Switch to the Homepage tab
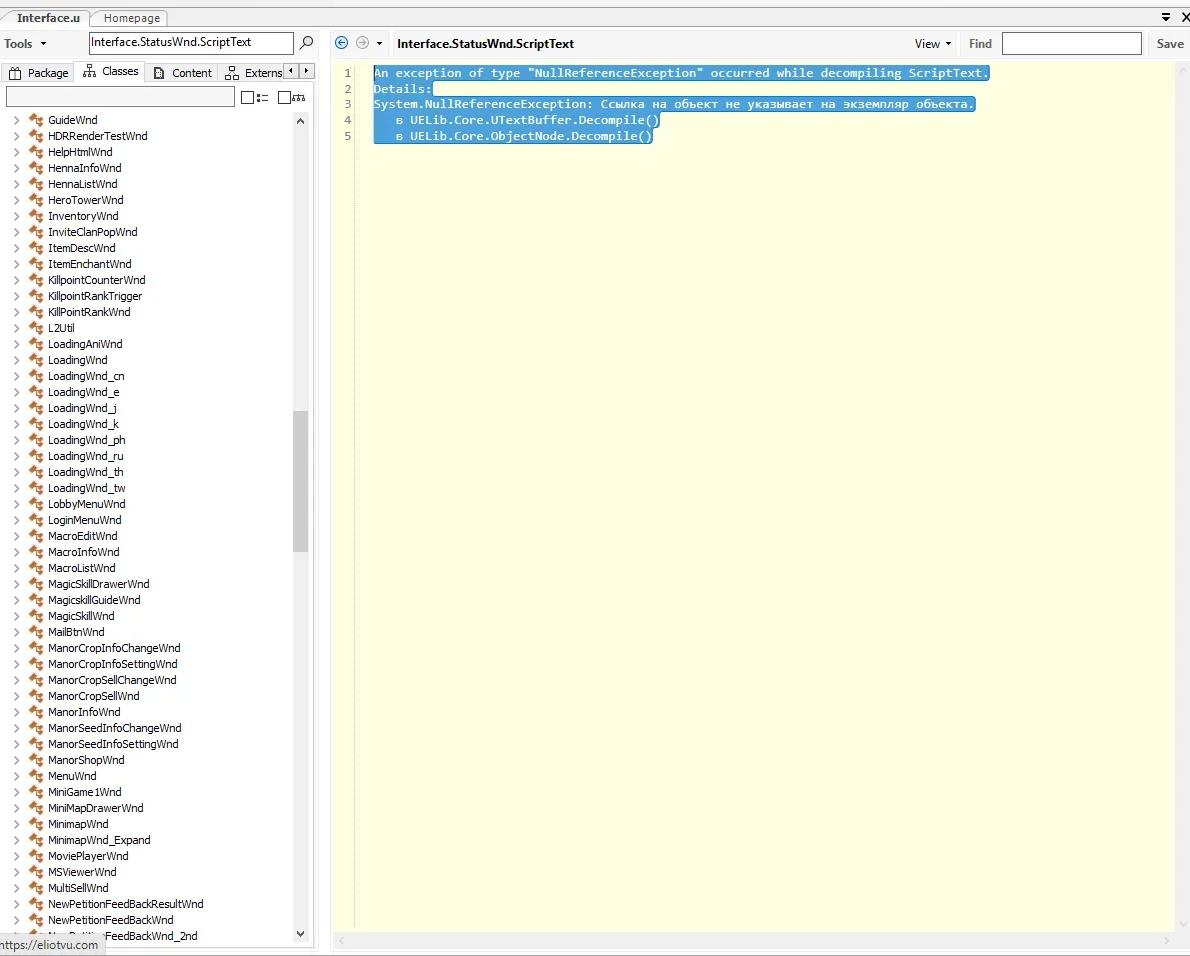This screenshot has height=956, width=1190. (x=131, y=18)
